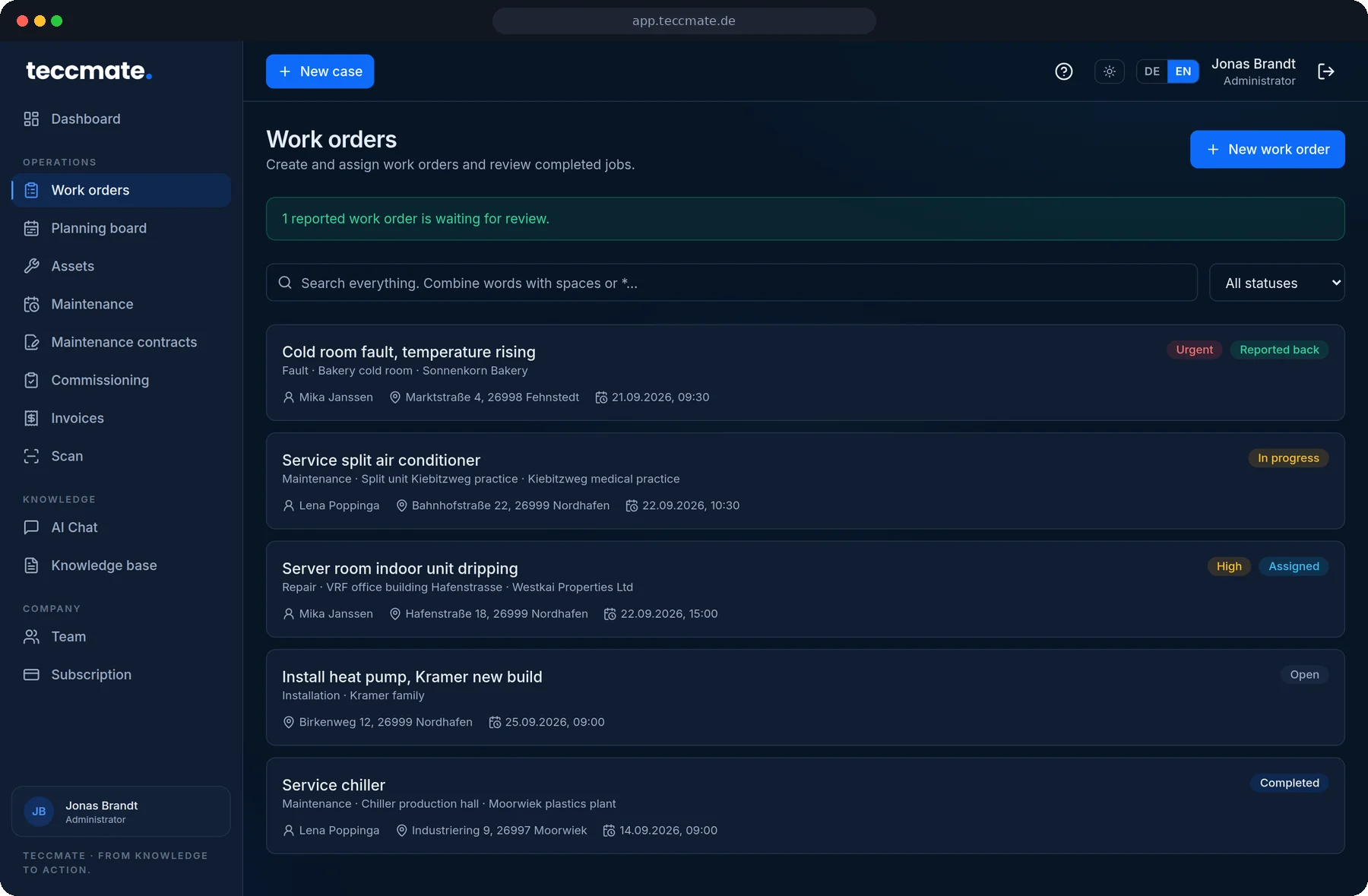Click date 25.09.2026, 09:00

click(x=555, y=722)
